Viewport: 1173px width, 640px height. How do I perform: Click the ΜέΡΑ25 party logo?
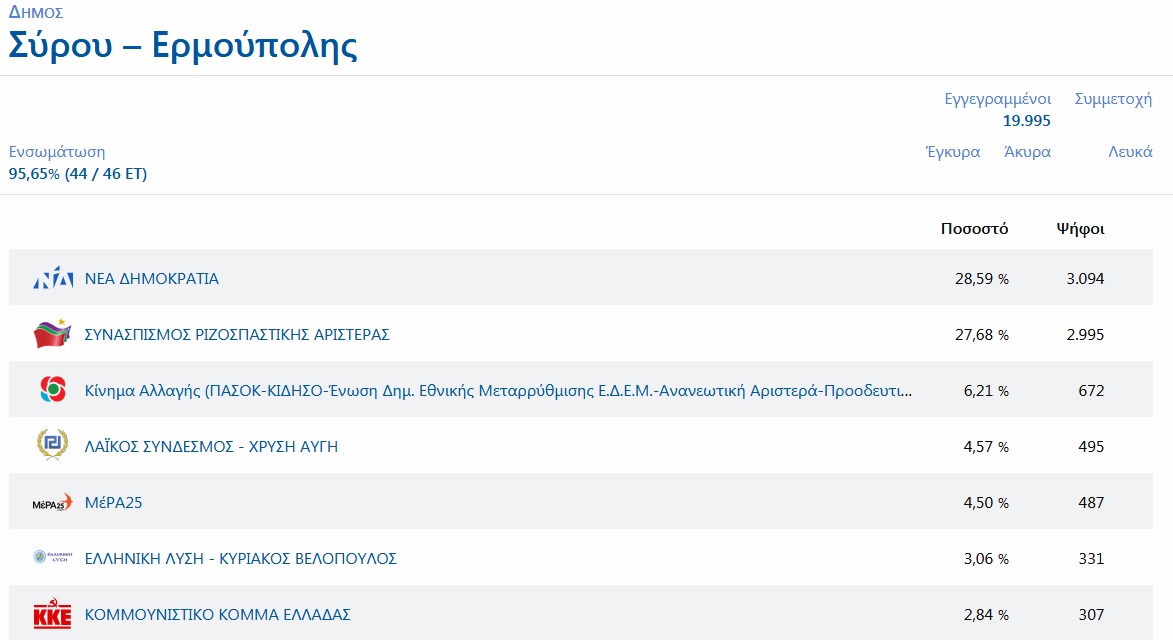tap(52, 502)
